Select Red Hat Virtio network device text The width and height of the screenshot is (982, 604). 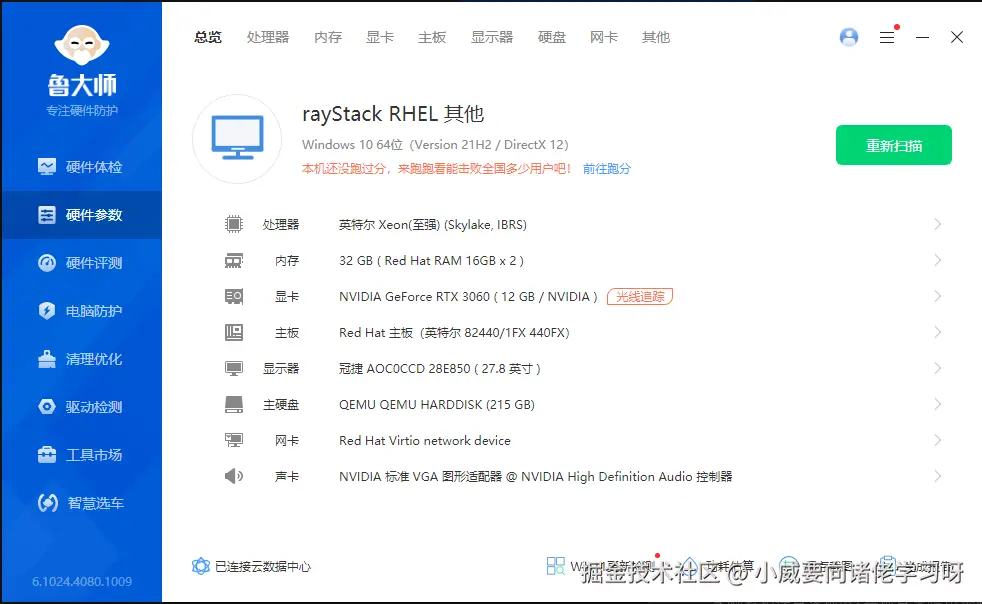pyautogui.click(x=425, y=440)
